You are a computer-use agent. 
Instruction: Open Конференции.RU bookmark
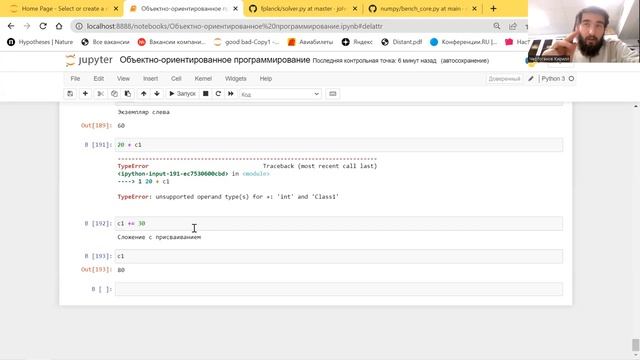click(464, 42)
